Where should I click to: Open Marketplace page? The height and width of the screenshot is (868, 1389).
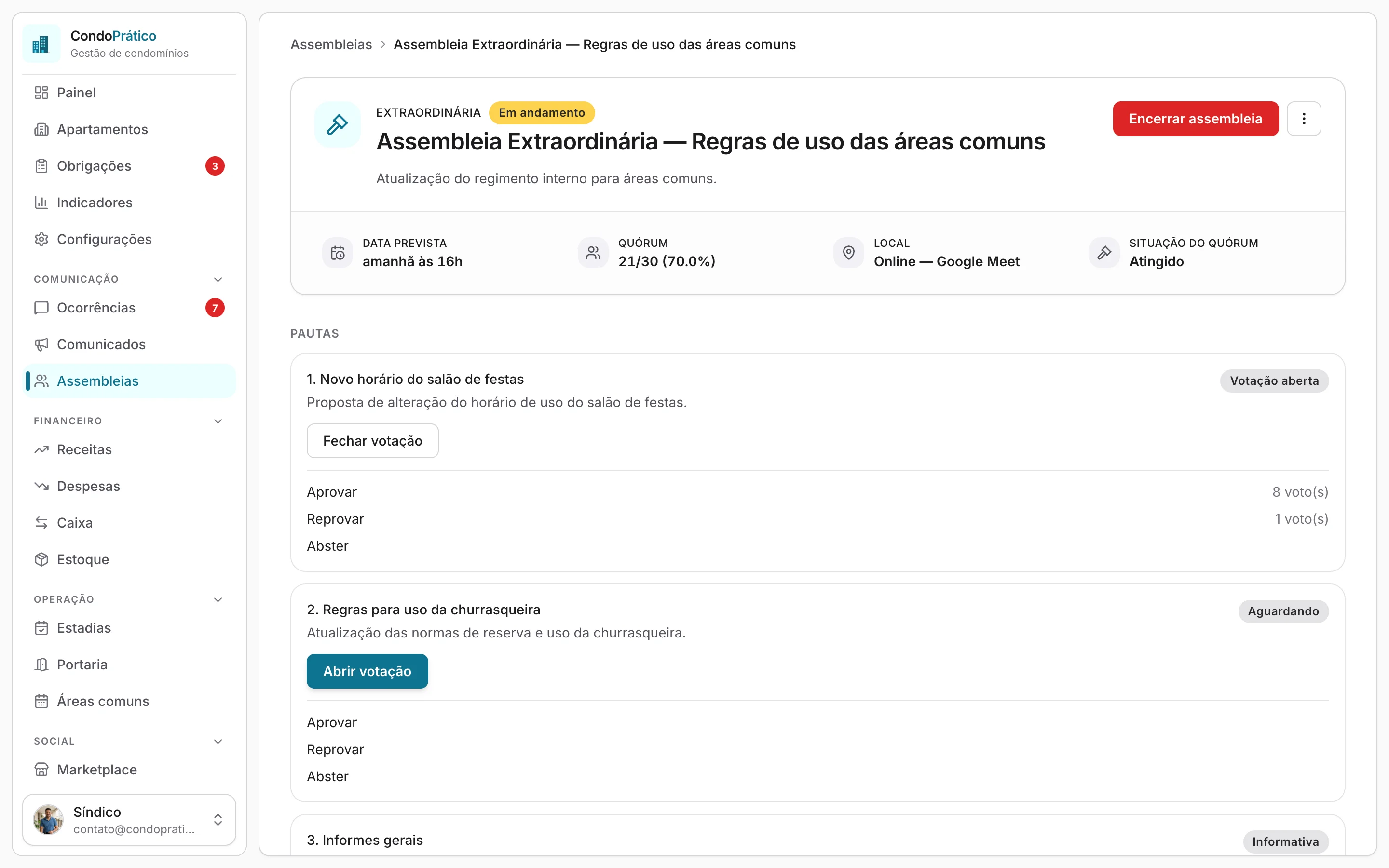tap(129, 770)
